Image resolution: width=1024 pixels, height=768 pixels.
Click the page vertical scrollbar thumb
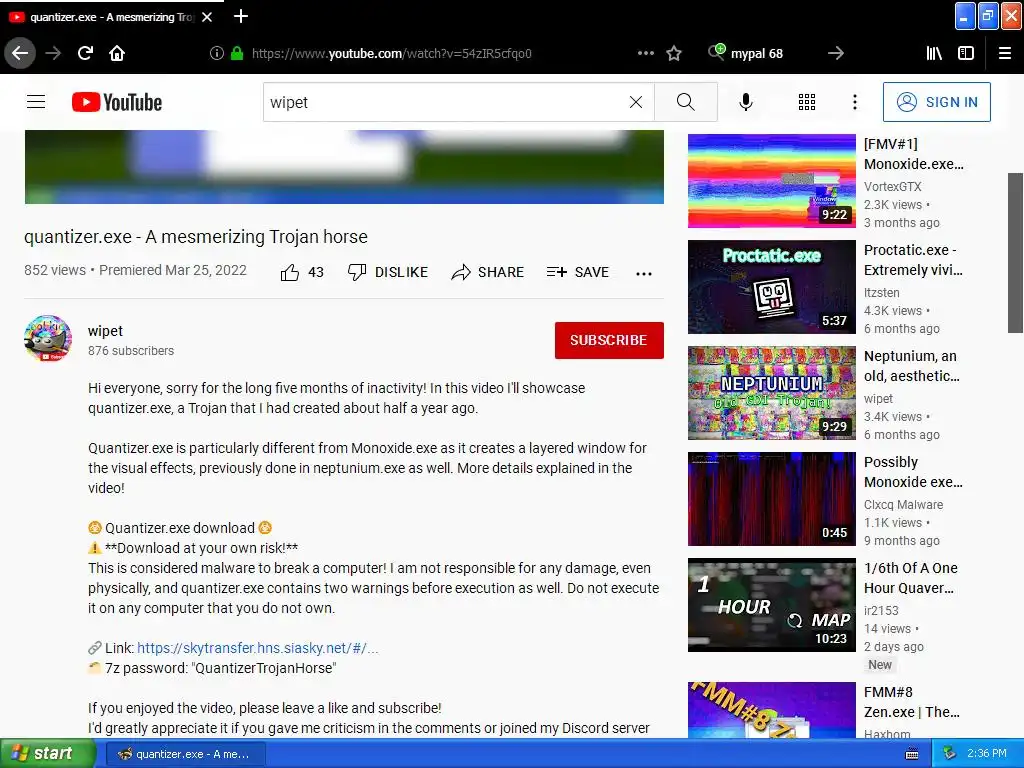click(x=1016, y=253)
